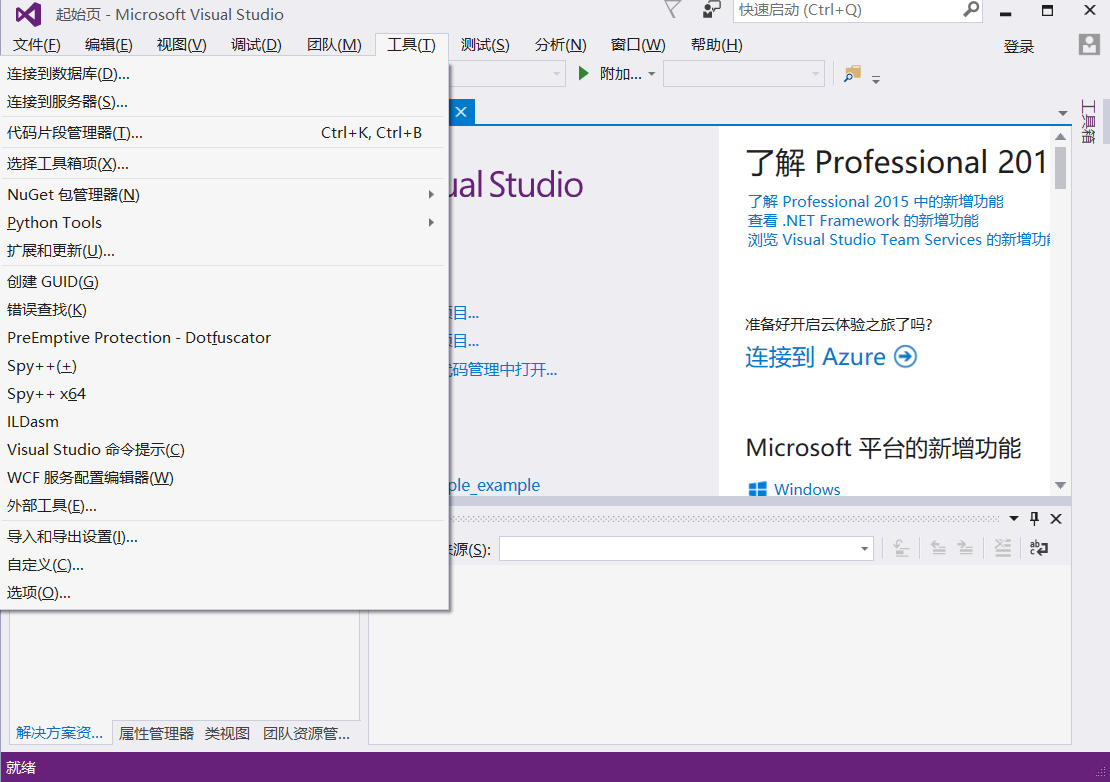Open the vertical 工具箱 toolbox tab

[x=1088, y=122]
